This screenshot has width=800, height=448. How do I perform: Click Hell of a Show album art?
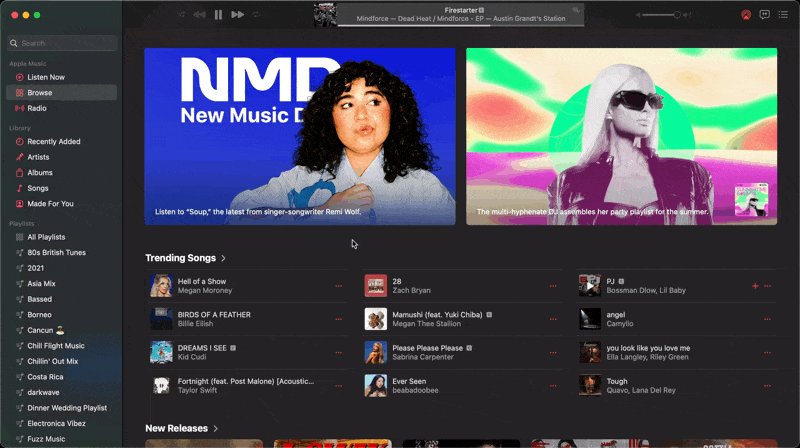click(x=161, y=286)
